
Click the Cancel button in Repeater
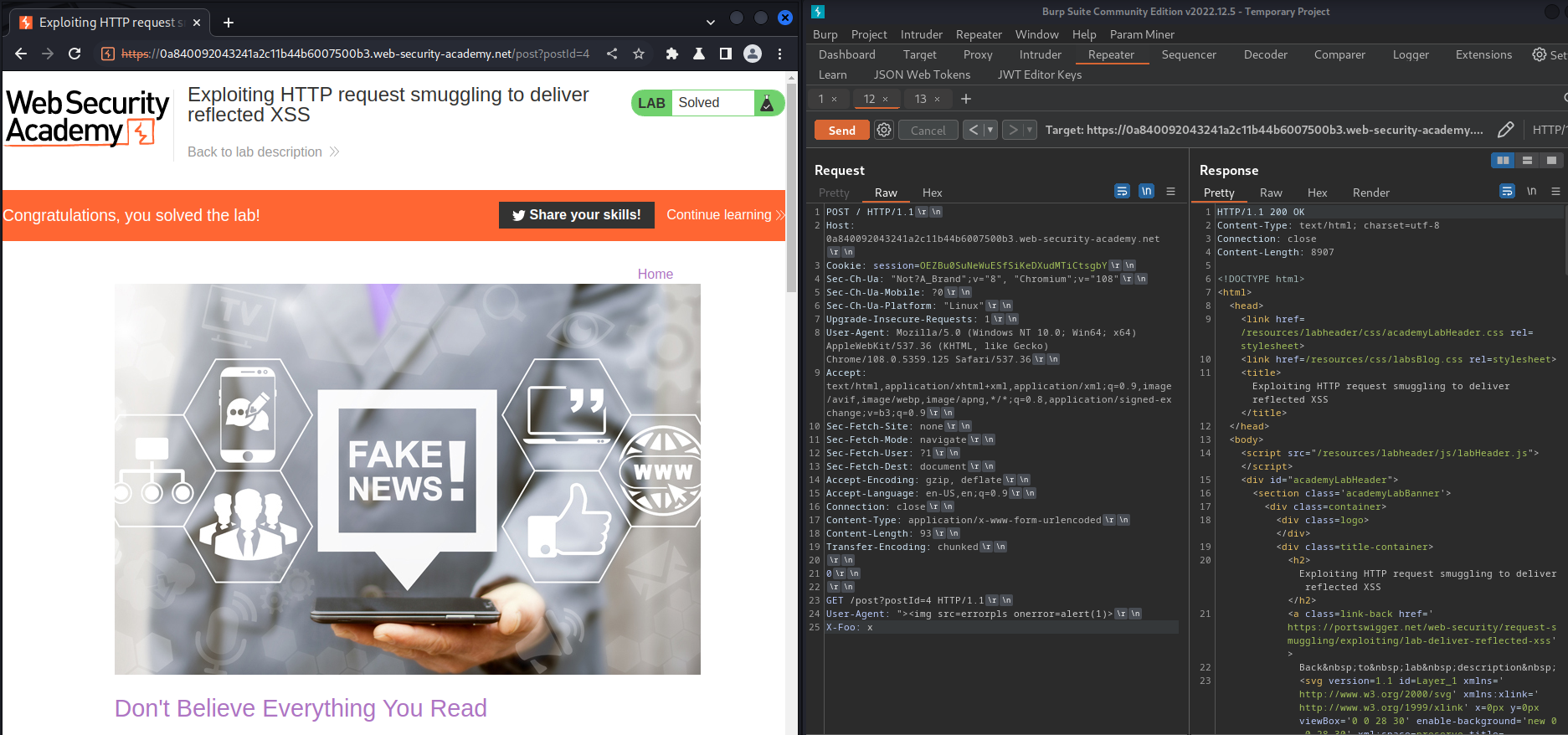tap(928, 130)
